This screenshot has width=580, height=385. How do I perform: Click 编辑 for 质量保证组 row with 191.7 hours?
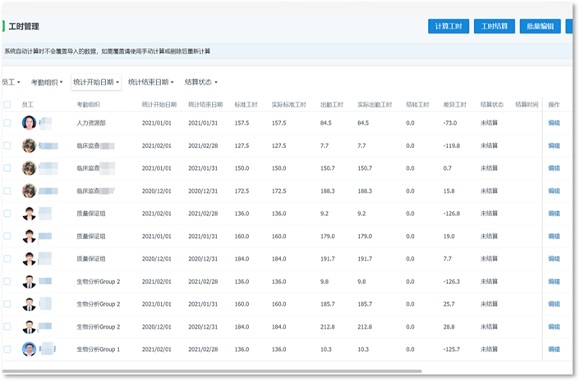pos(554,259)
